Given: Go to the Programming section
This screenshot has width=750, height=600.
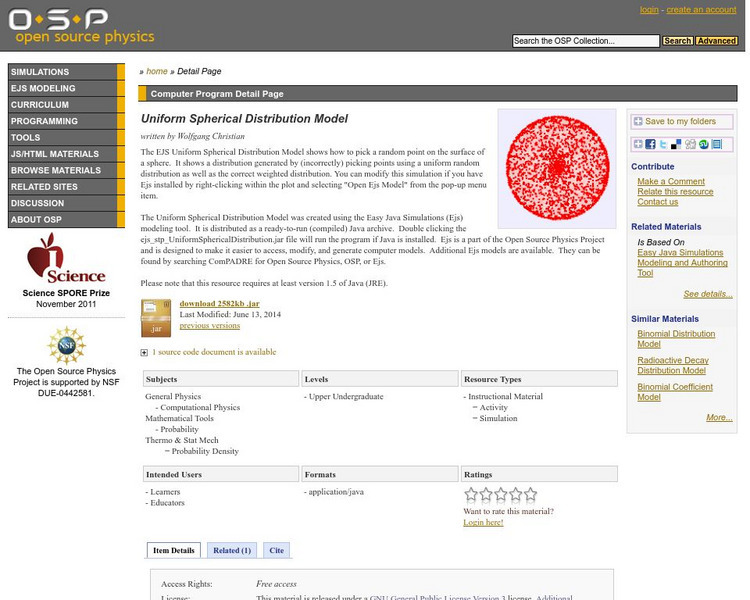Looking at the screenshot, I should (x=66, y=121).
